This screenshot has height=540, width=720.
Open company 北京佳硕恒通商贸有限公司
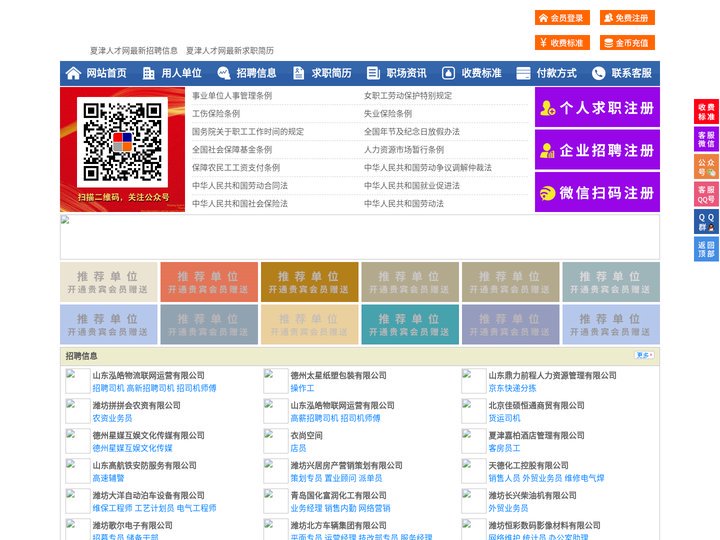point(536,405)
